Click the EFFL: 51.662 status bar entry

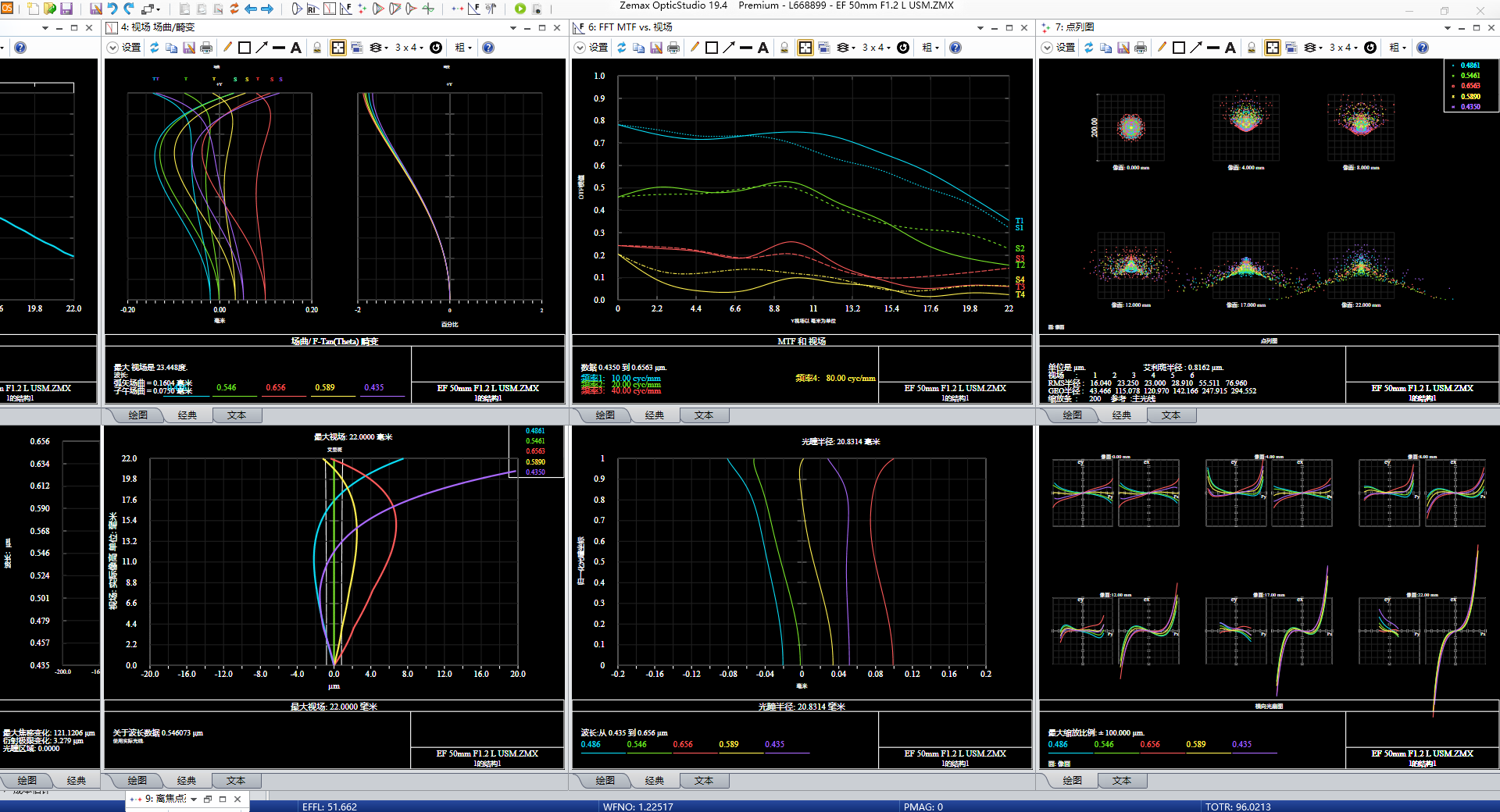point(329,807)
